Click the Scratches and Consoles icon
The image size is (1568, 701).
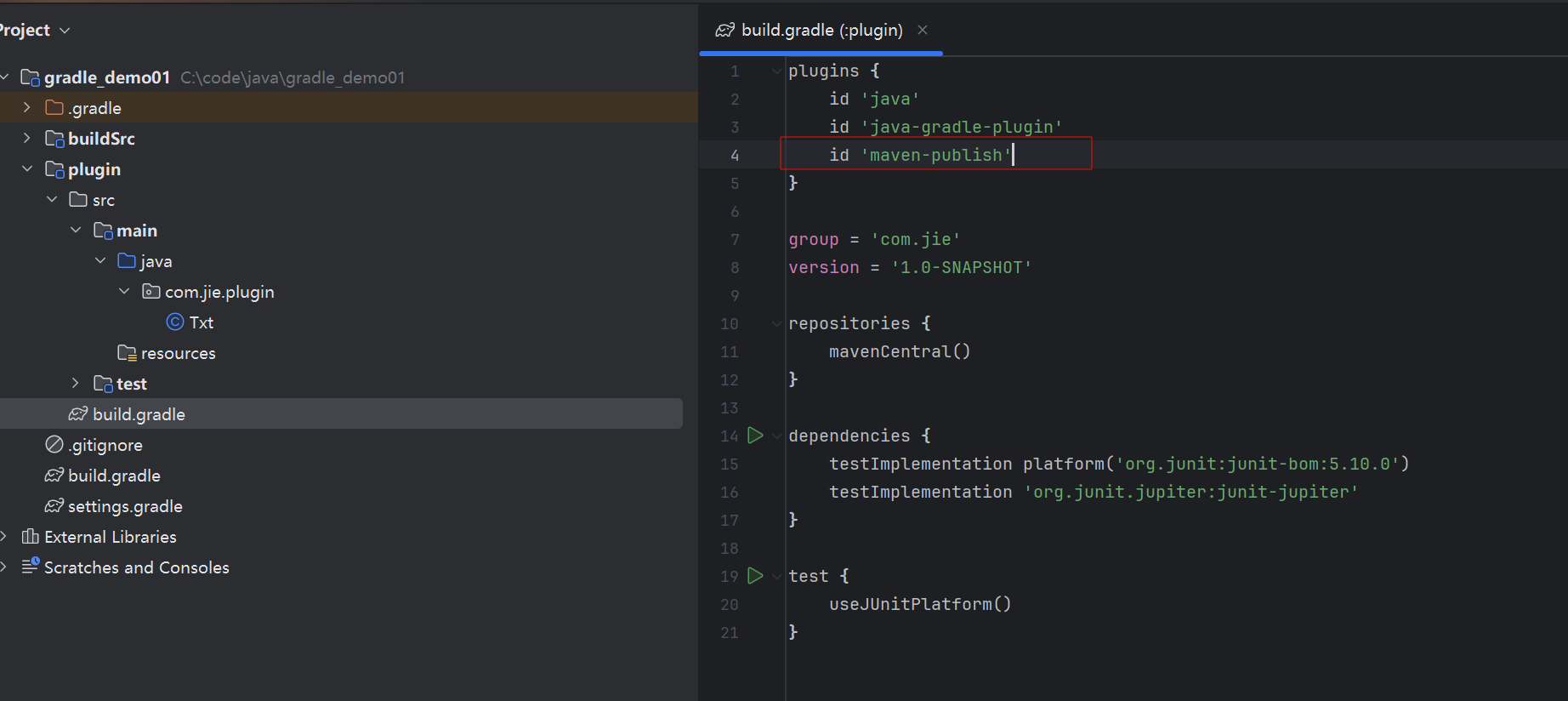(x=31, y=565)
